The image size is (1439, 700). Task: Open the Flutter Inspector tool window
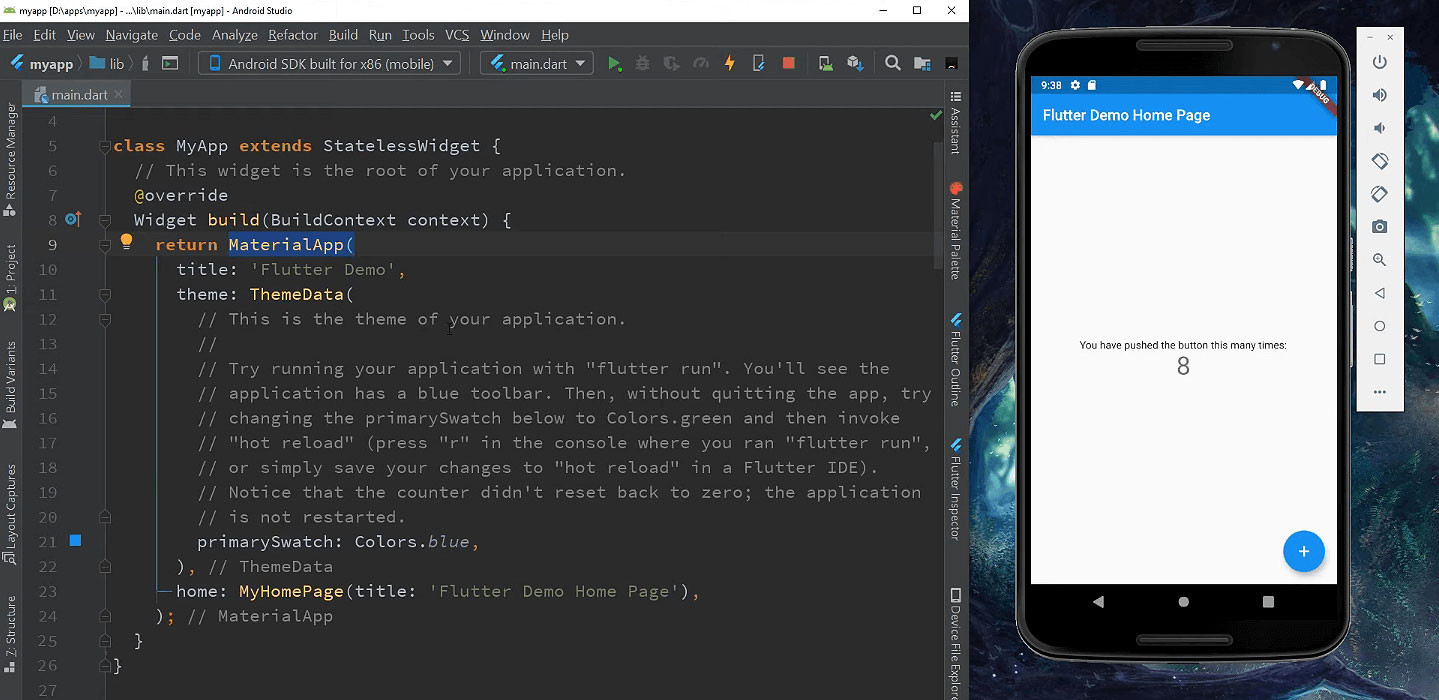click(x=956, y=490)
